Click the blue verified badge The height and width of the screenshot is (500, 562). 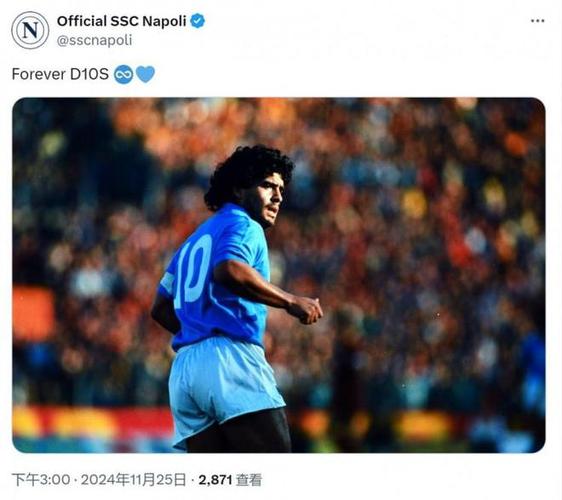197,21
